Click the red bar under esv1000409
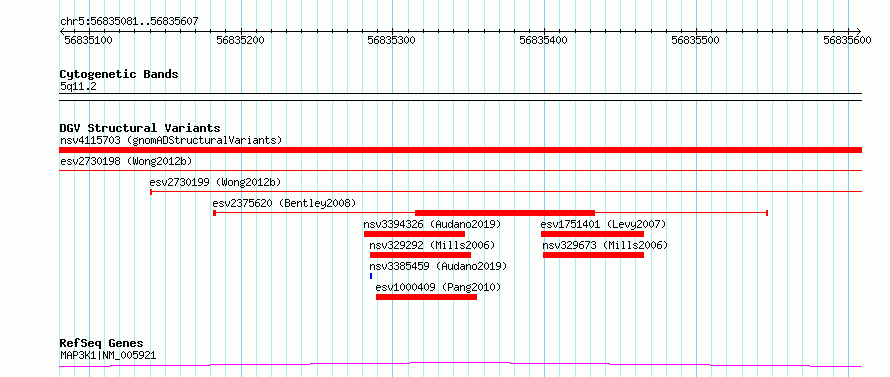 coord(426,297)
